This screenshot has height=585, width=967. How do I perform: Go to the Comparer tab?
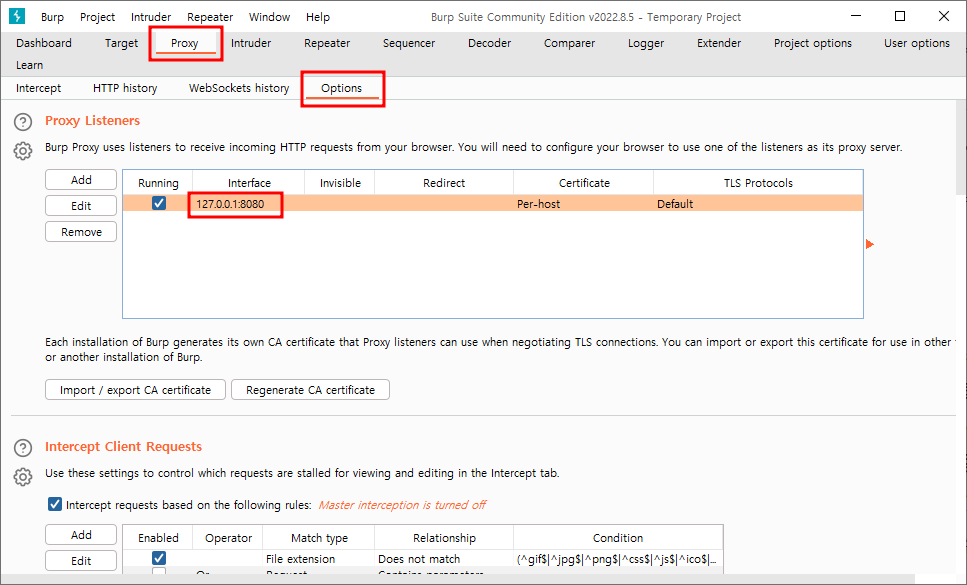(x=569, y=43)
